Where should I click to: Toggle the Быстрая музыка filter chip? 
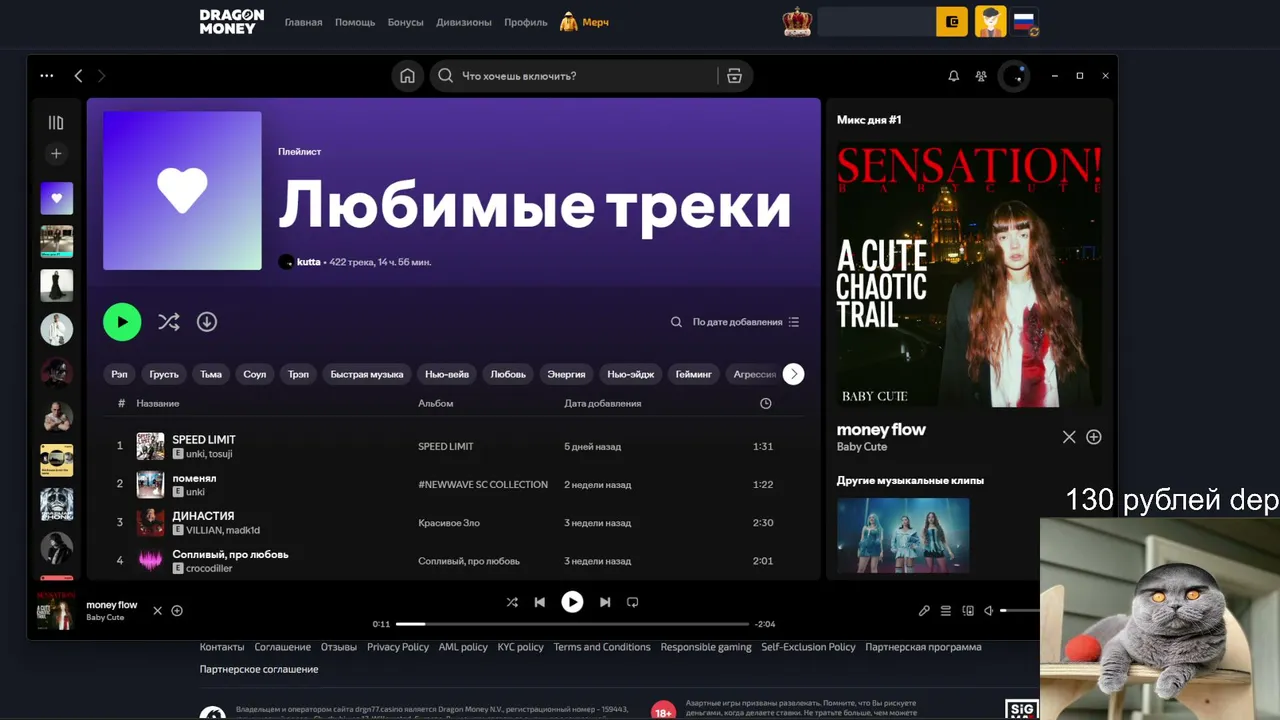(x=367, y=374)
